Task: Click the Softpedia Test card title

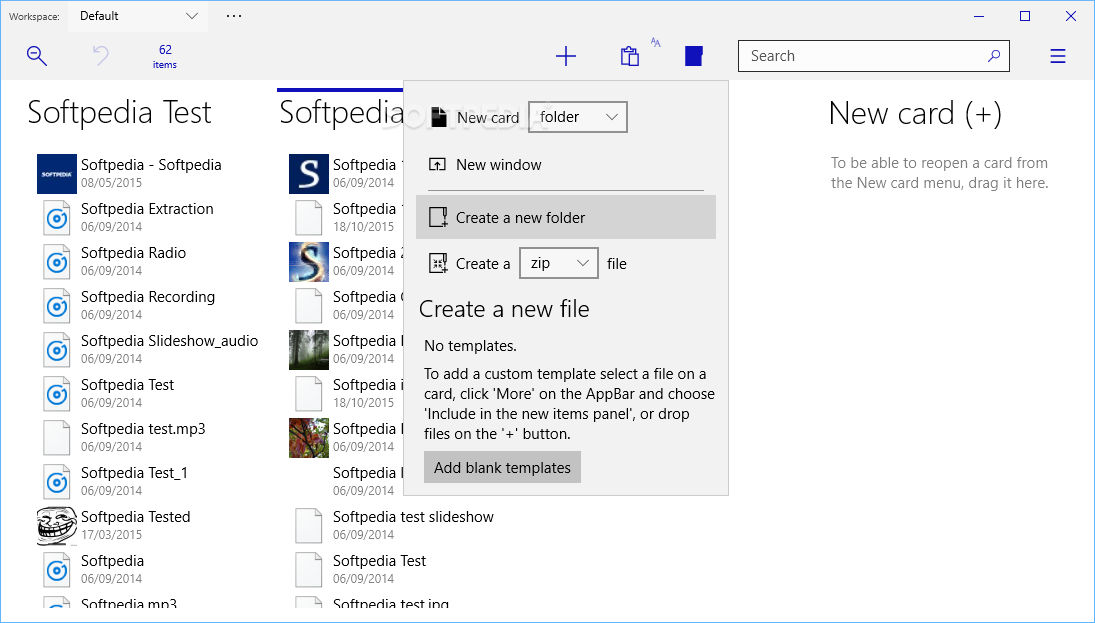Action: point(119,112)
